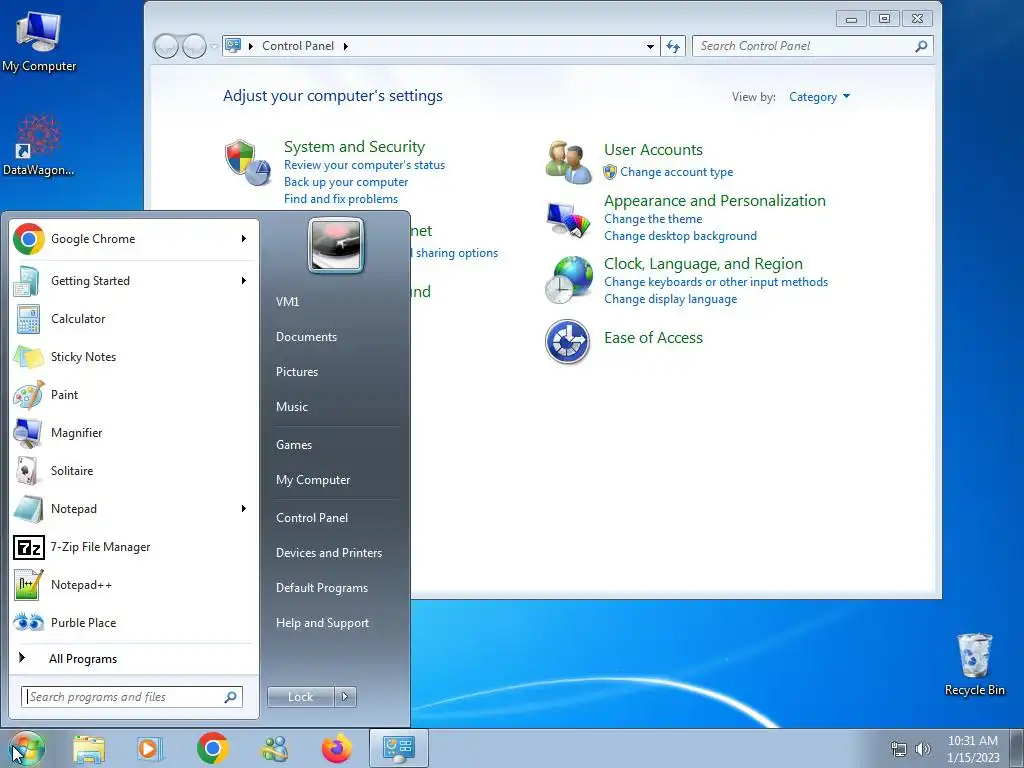Image resolution: width=1024 pixels, height=768 pixels.
Task: Click the Ease of Access icon
Action: pos(568,341)
